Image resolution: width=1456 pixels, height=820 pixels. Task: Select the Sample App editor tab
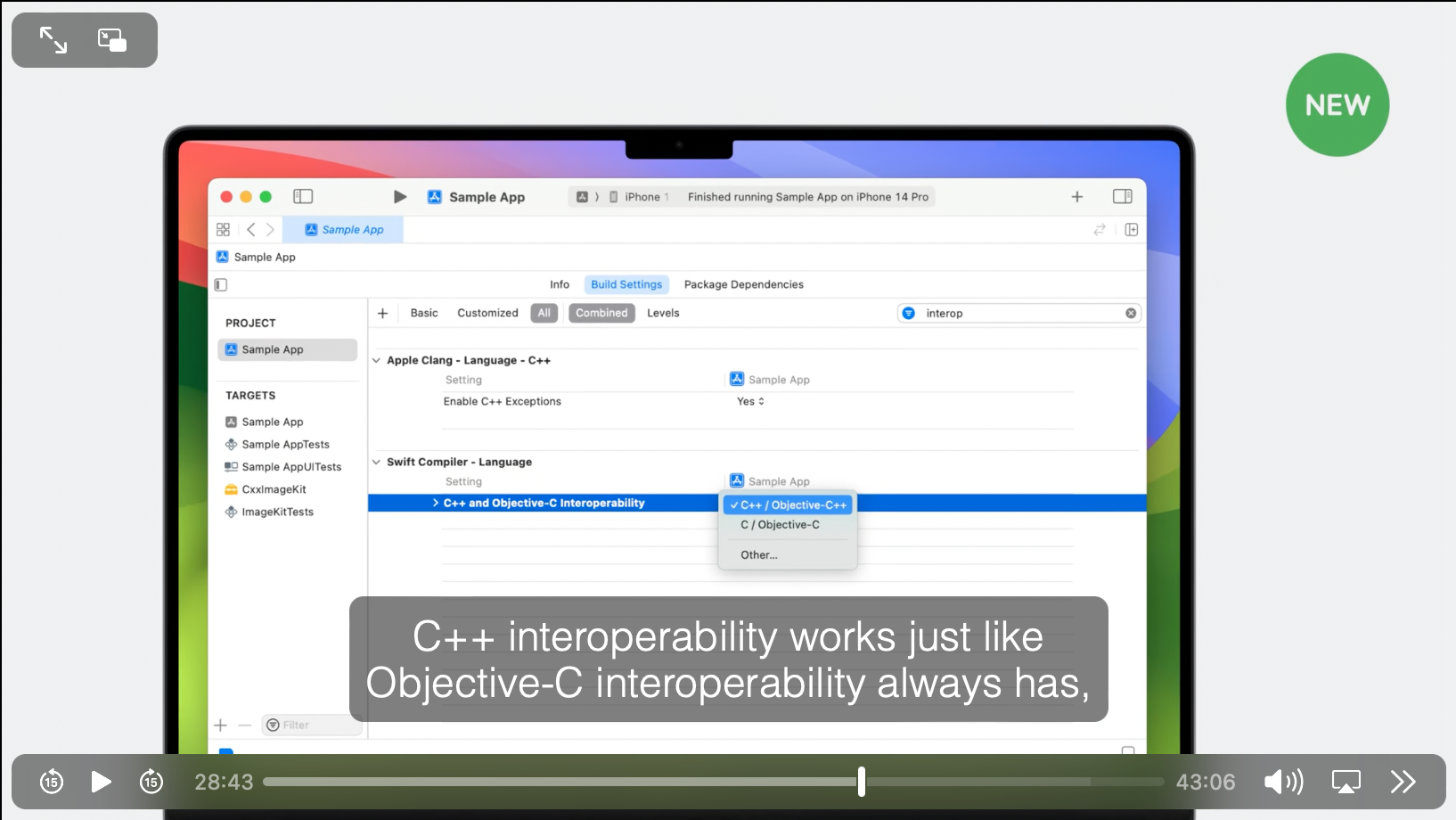click(343, 229)
